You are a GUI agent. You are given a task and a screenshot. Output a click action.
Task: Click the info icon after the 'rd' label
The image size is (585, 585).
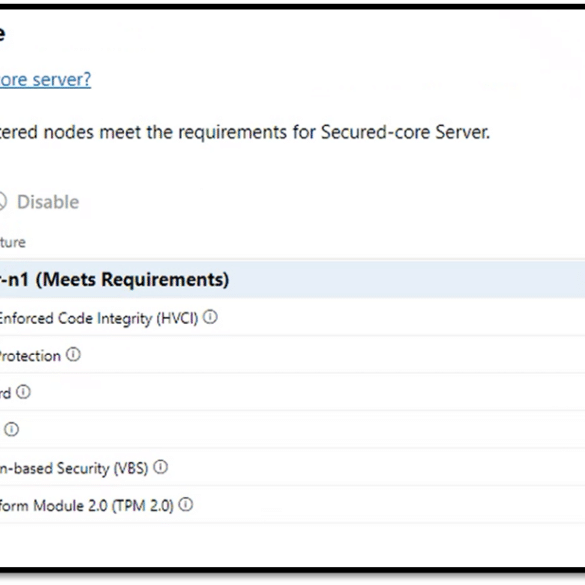pyautogui.click(x=23, y=392)
